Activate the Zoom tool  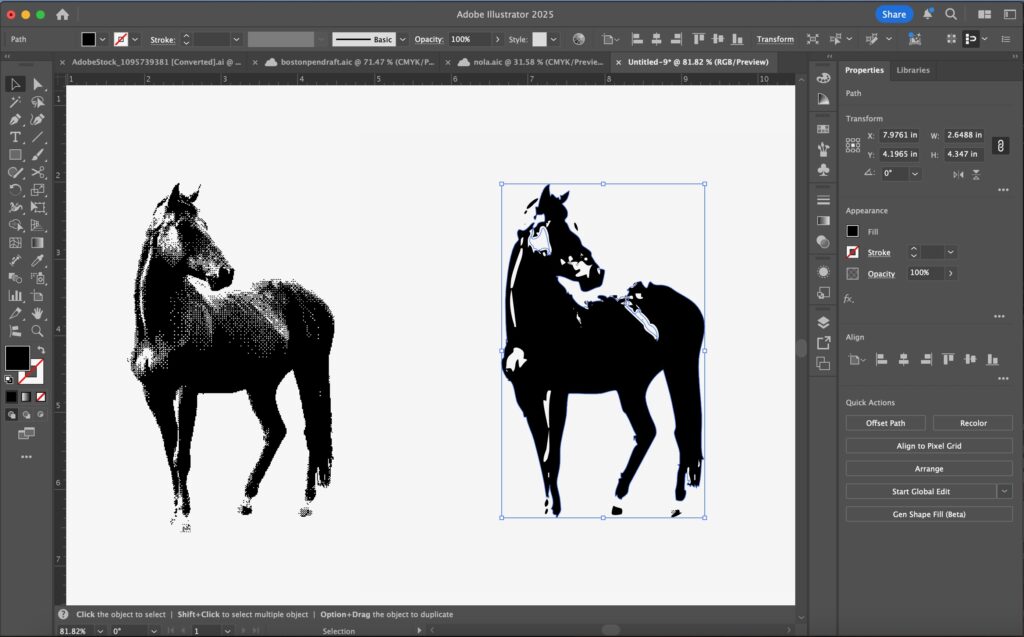(x=38, y=331)
